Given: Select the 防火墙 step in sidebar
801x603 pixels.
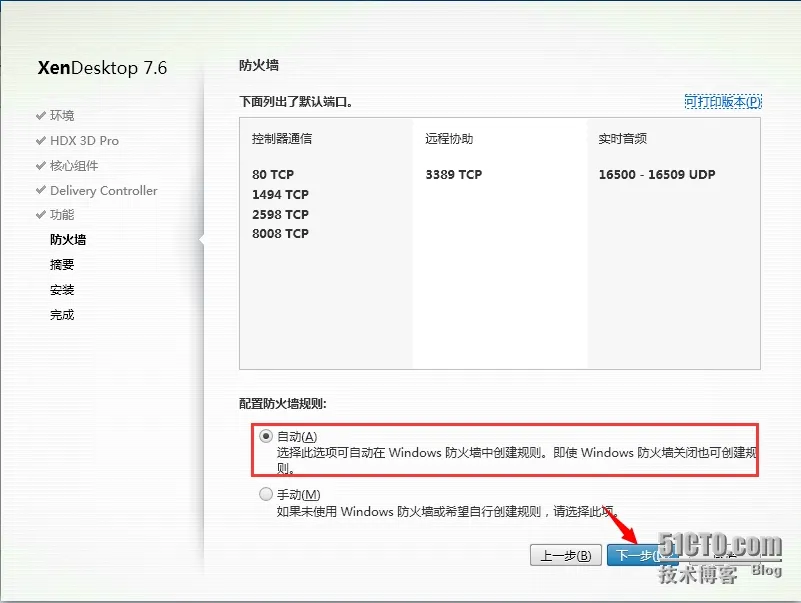Looking at the screenshot, I should 68,240.
